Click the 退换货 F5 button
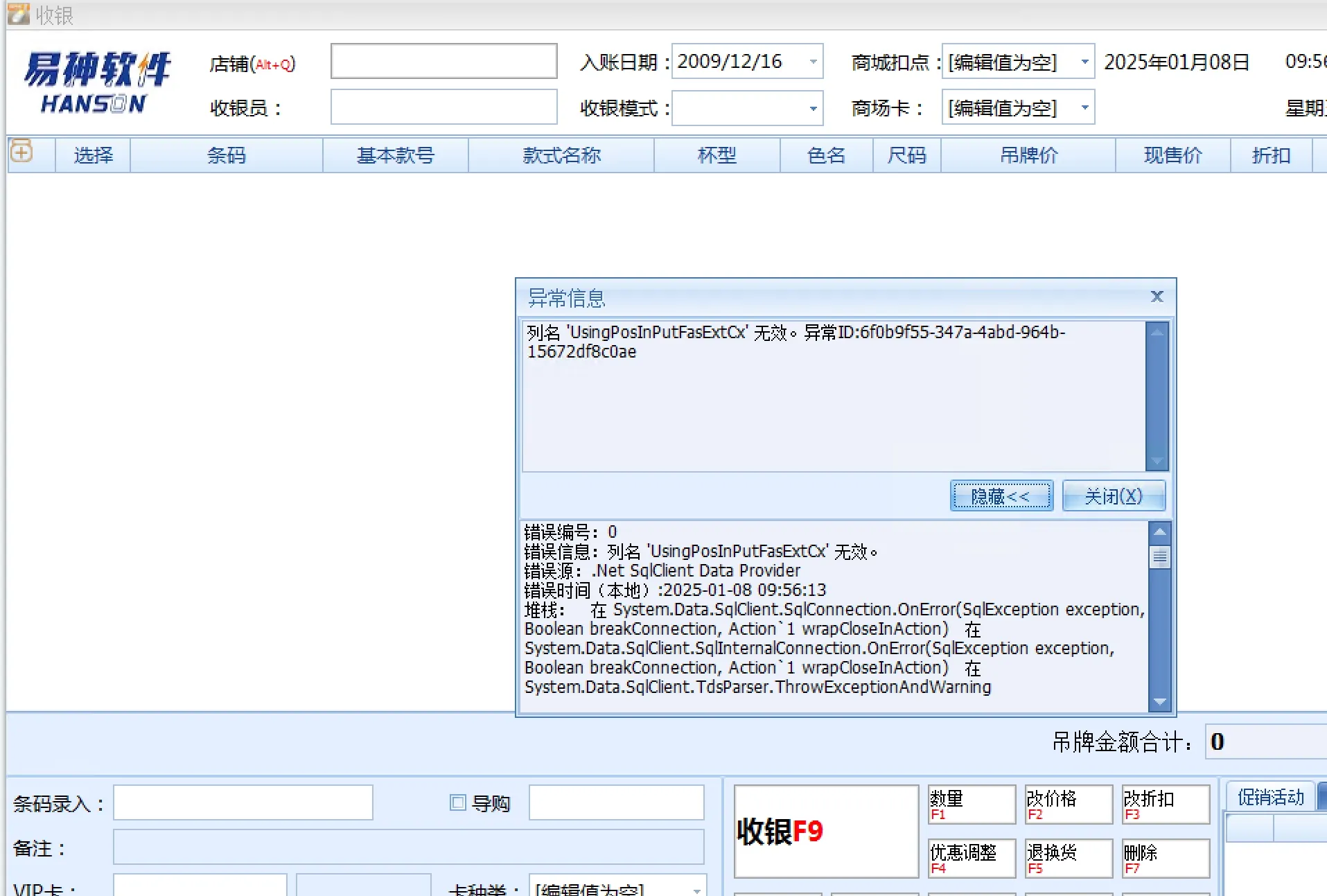1327x896 pixels. [1069, 859]
